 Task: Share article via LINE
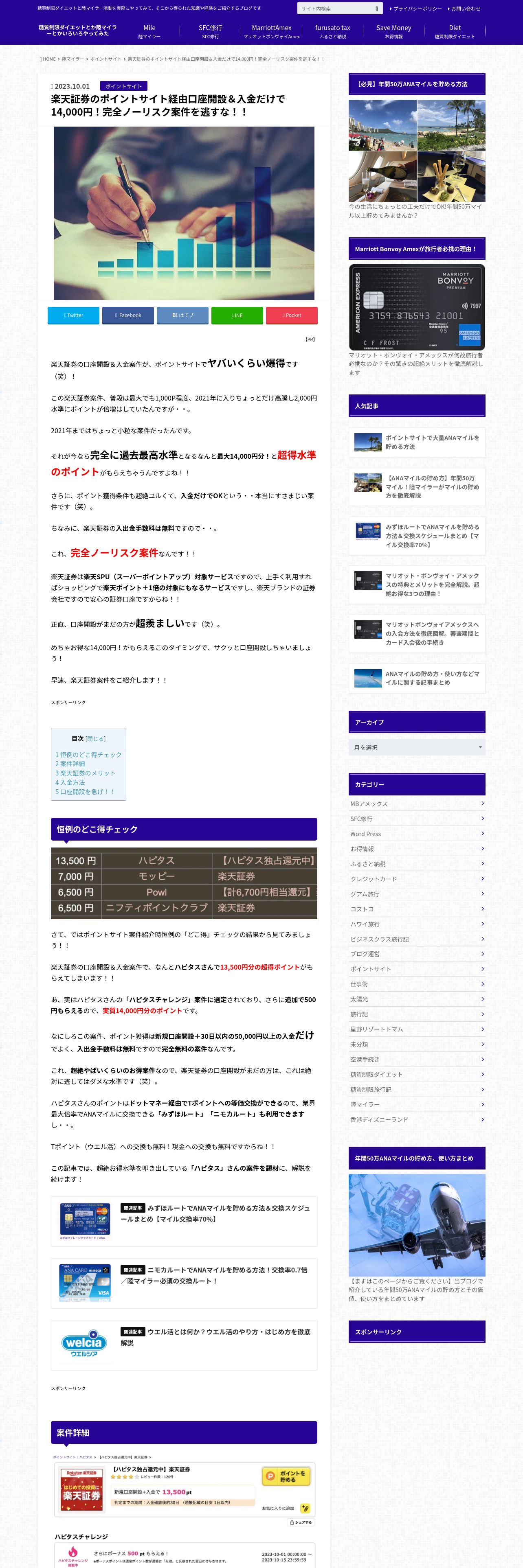[x=237, y=315]
